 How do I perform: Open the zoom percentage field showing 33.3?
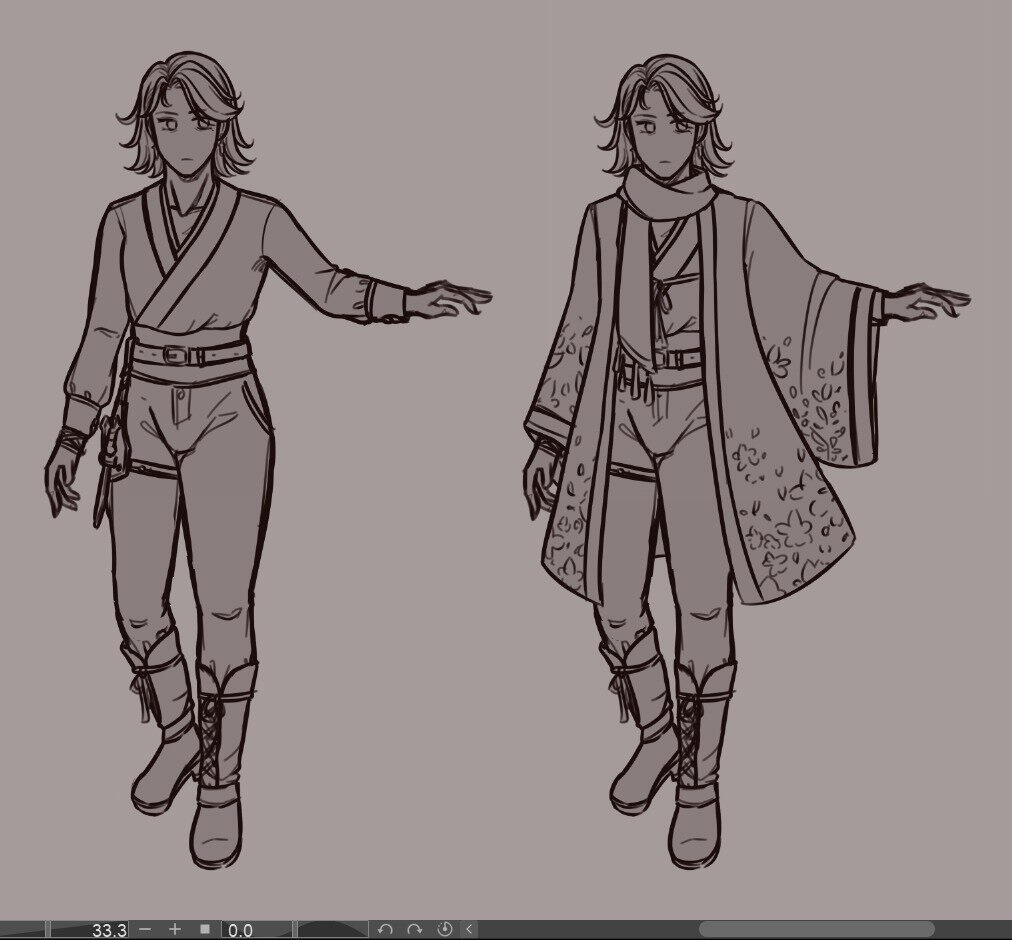[110, 928]
